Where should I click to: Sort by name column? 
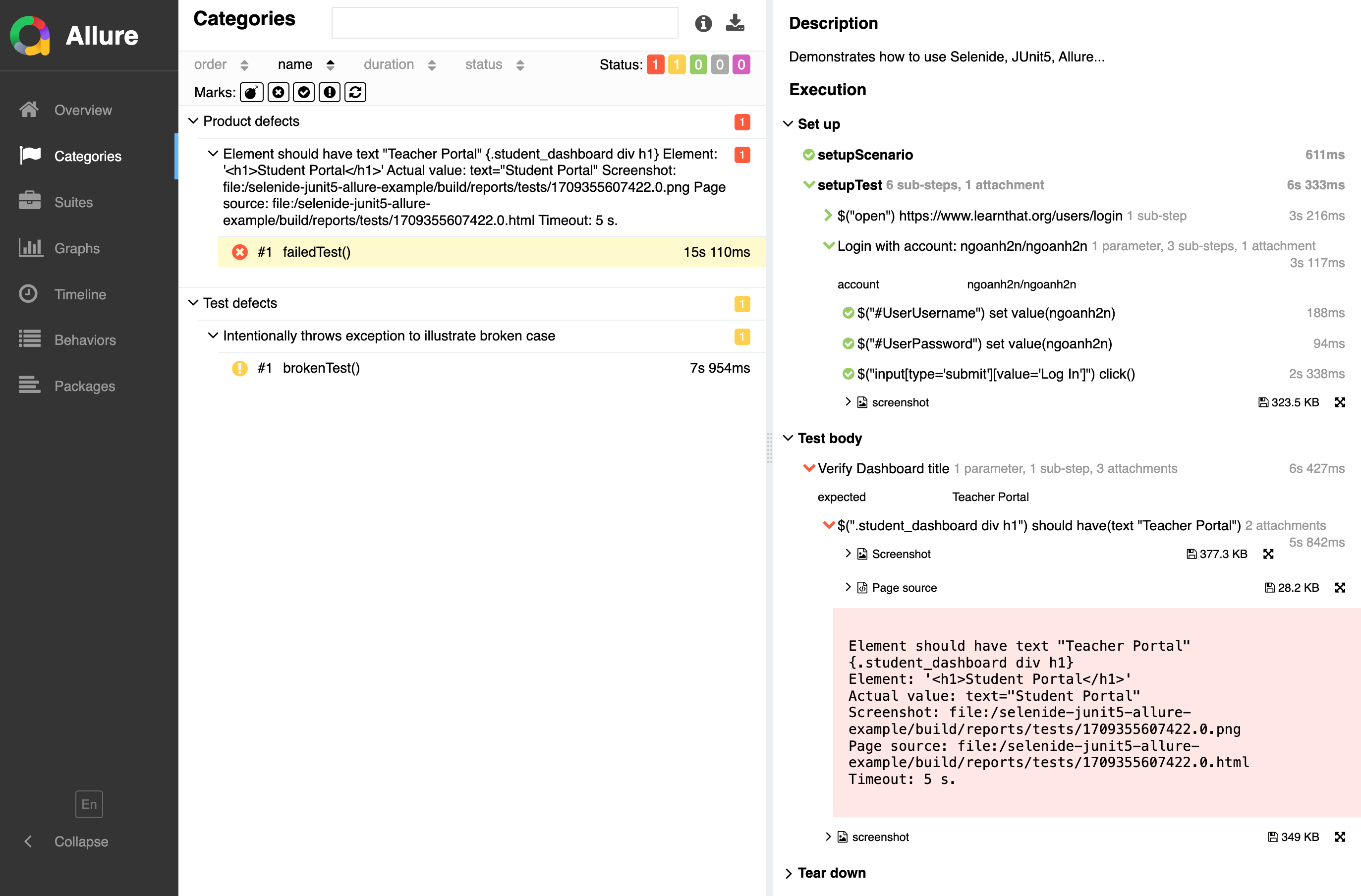306,64
